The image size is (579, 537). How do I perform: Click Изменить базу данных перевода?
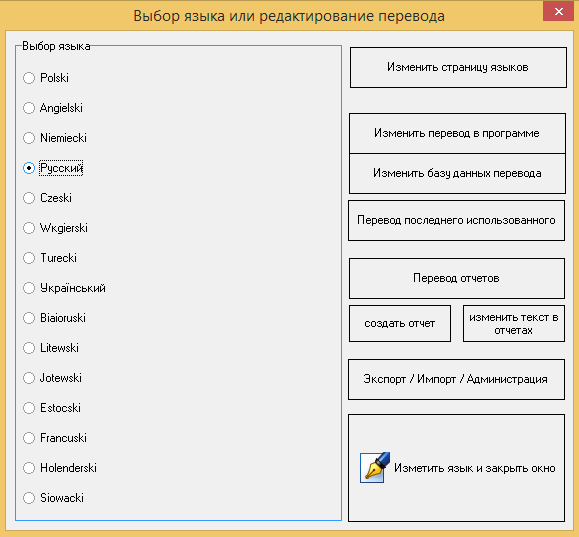click(457, 173)
